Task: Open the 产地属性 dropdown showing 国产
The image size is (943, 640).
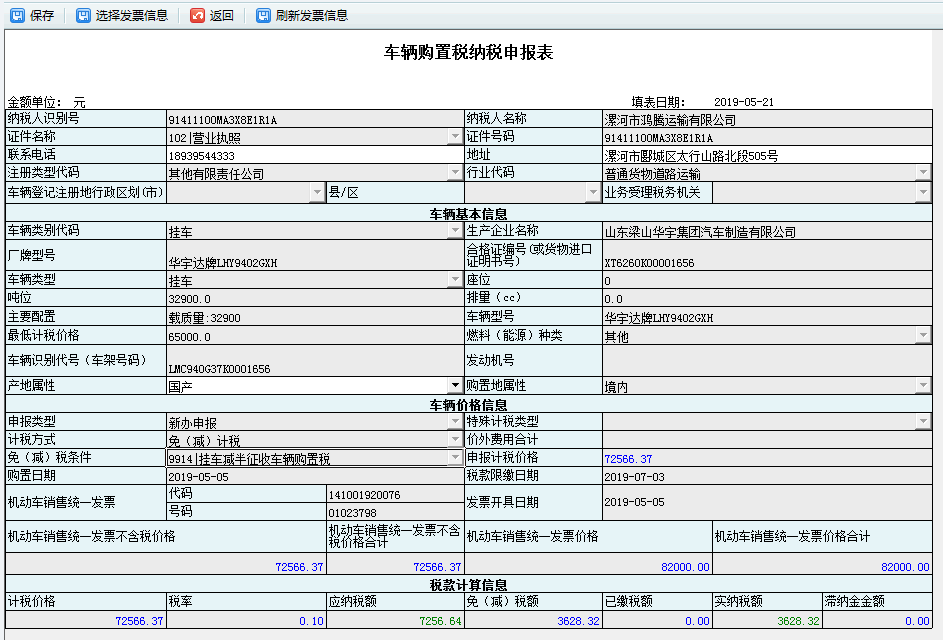Action: coord(453,384)
